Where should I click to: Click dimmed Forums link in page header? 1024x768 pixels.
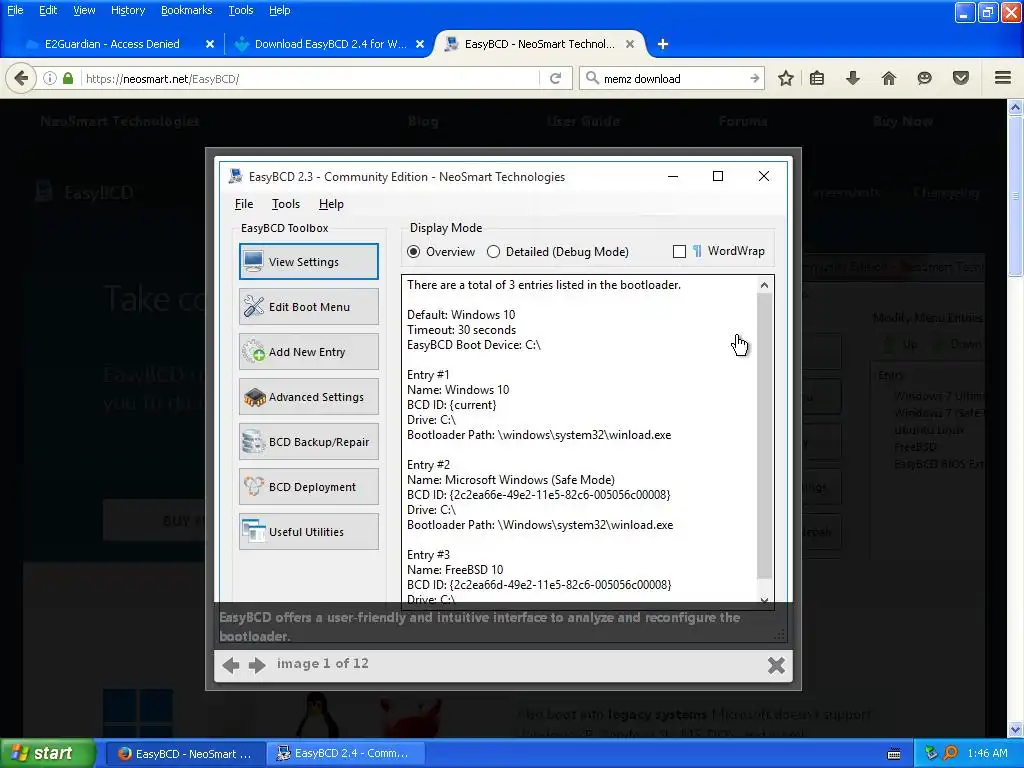pyautogui.click(x=743, y=121)
